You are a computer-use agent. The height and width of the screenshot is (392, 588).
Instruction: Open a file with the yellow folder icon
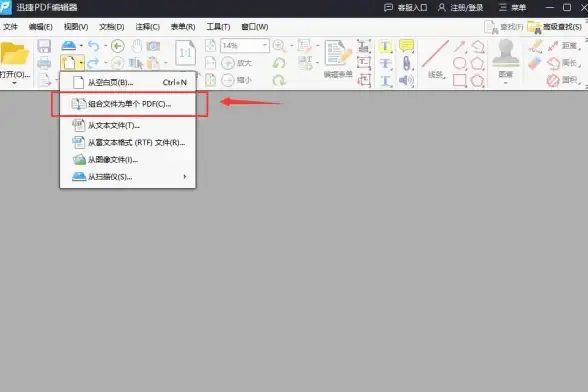tap(14, 54)
